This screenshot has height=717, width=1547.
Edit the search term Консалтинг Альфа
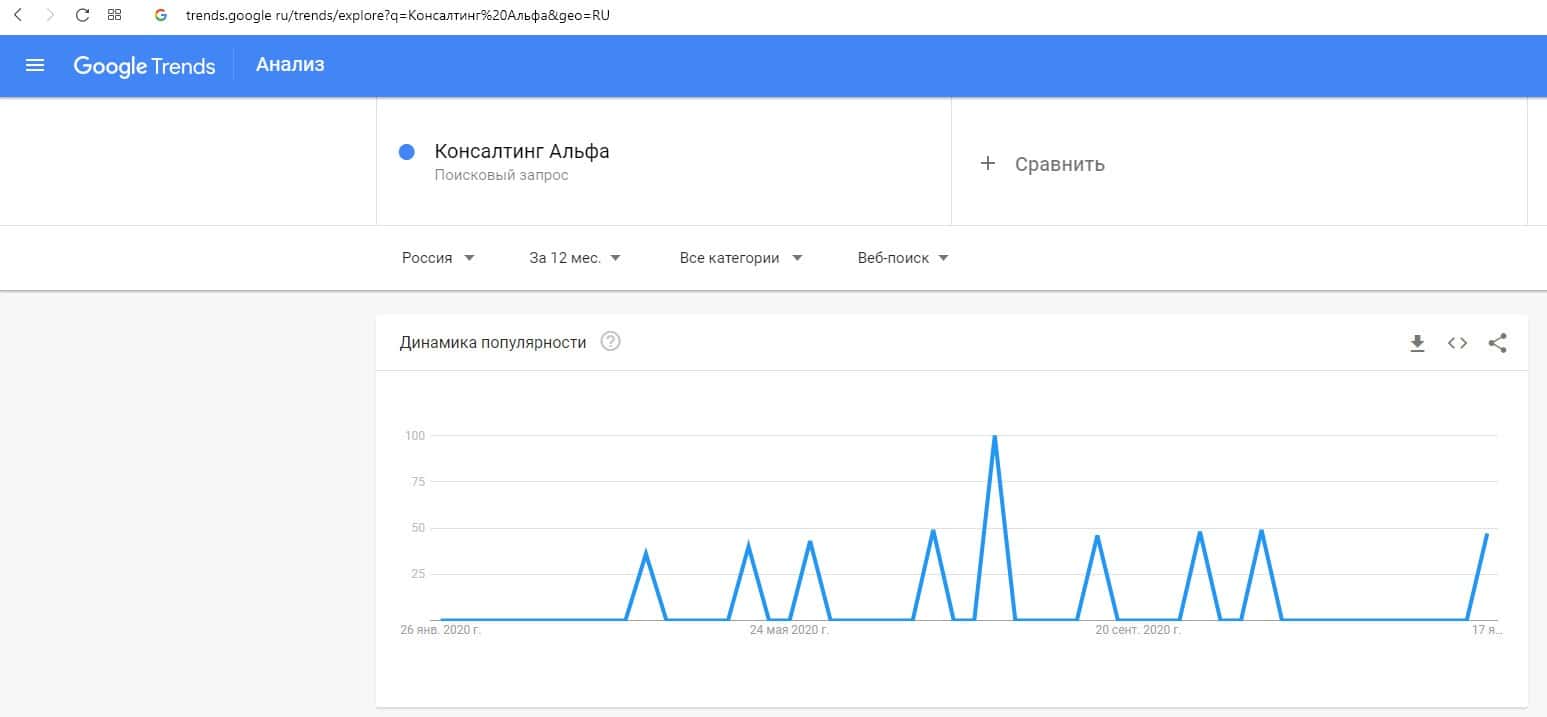[x=522, y=152]
